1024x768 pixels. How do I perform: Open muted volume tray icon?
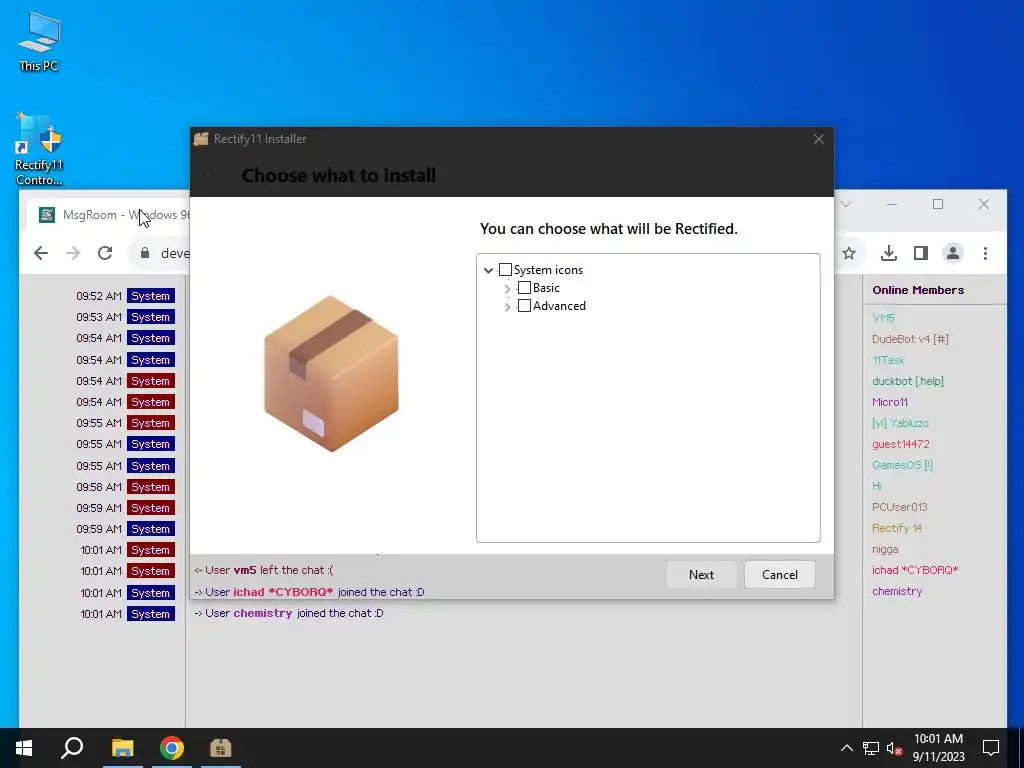tap(895, 748)
